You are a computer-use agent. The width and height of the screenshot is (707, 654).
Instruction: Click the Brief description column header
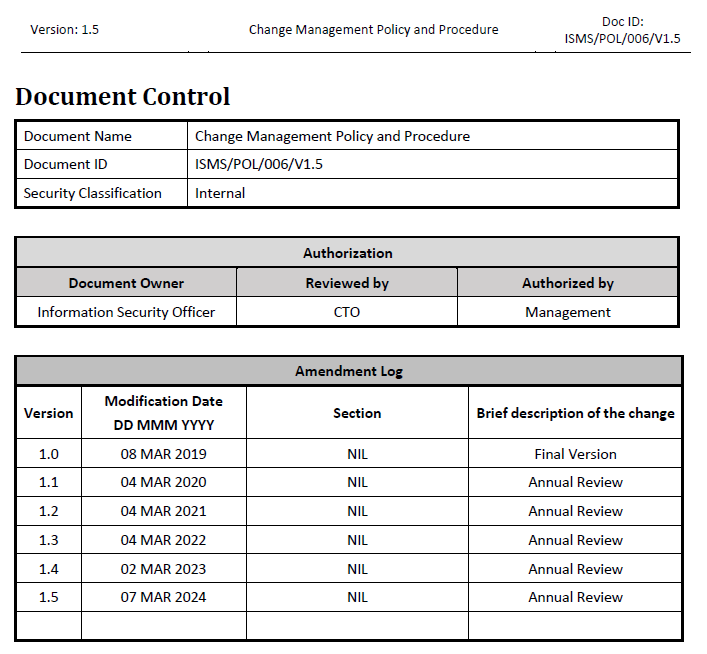pyautogui.click(x=575, y=413)
